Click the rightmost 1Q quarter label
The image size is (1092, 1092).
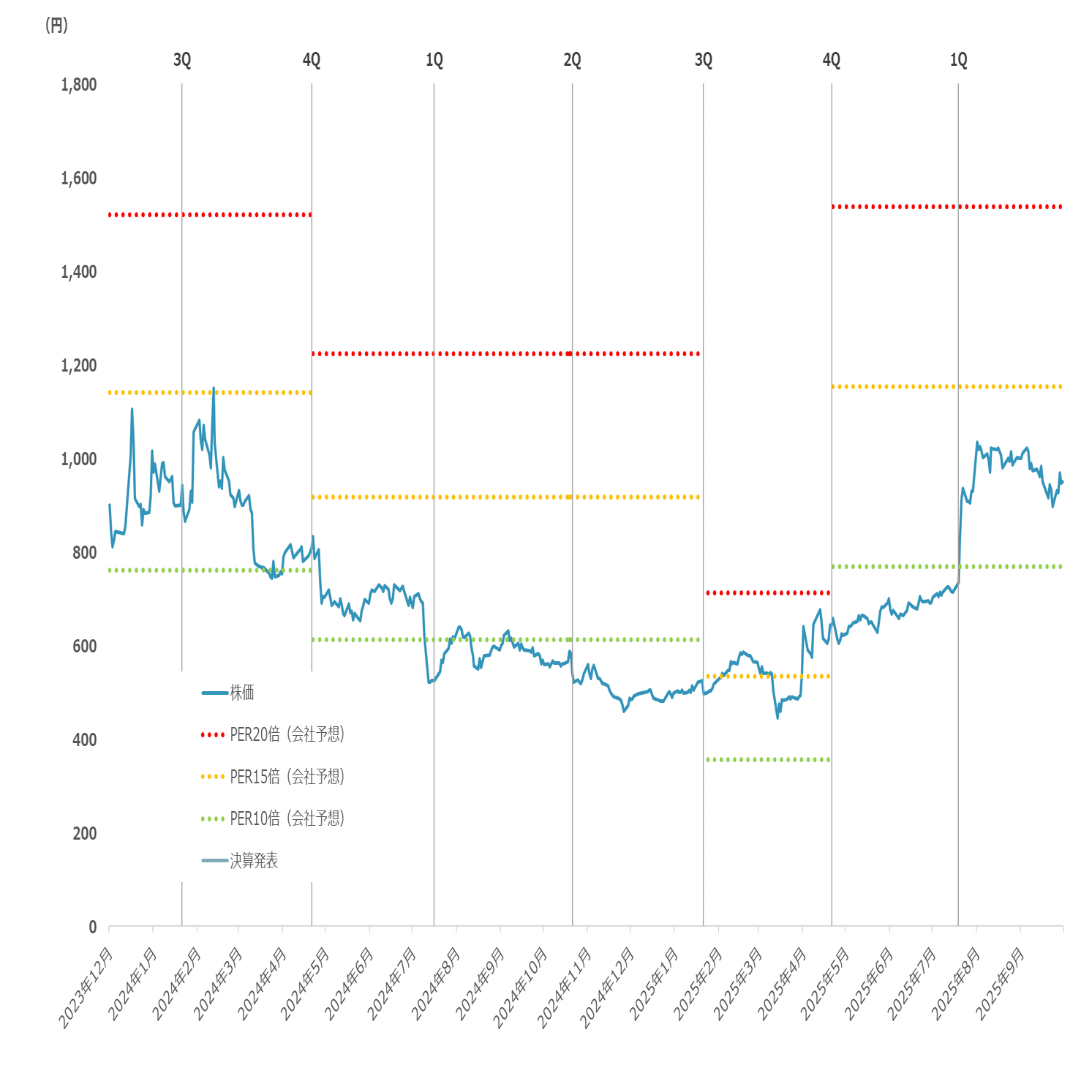tap(958, 60)
